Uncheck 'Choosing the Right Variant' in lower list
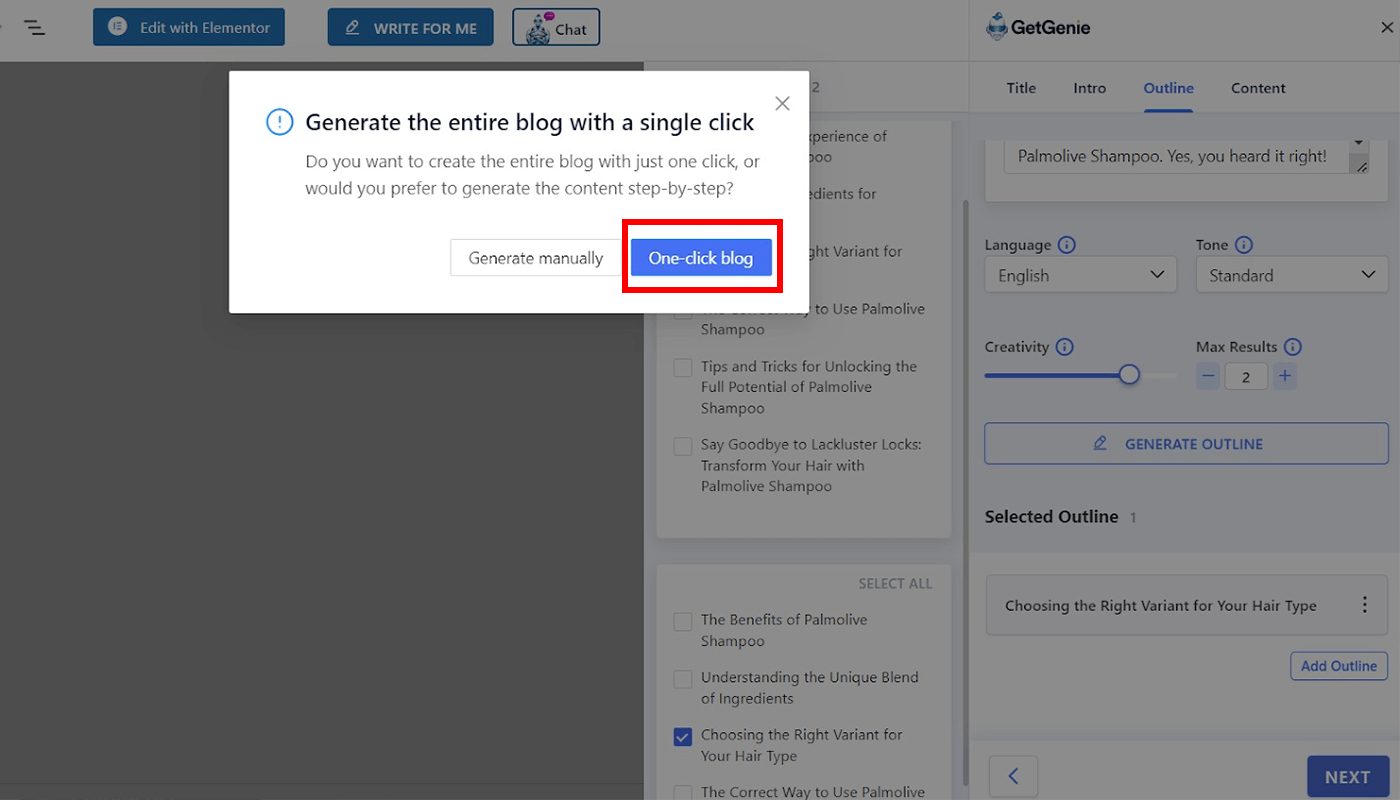This screenshot has width=1400, height=800. [x=683, y=737]
